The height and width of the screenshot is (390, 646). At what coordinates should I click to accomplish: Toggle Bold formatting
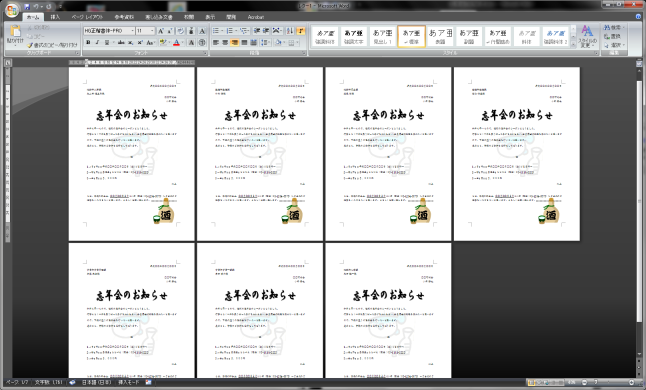point(88,42)
